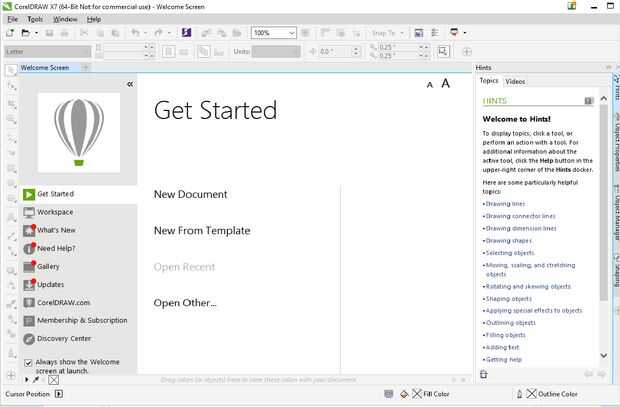Open the Gallery sidebar item
The width and height of the screenshot is (620, 407).
click(x=78, y=267)
